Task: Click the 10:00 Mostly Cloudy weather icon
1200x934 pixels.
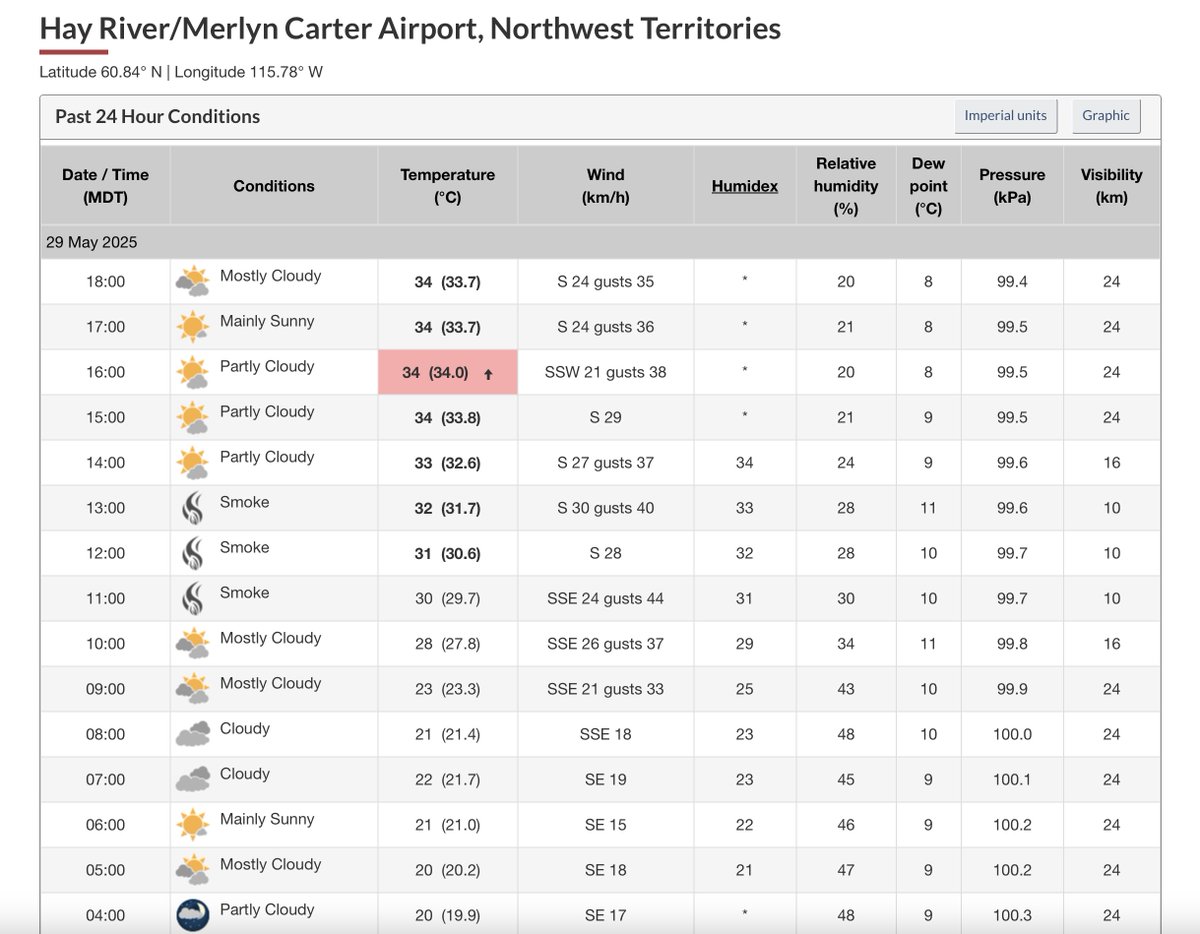Action: click(192, 643)
